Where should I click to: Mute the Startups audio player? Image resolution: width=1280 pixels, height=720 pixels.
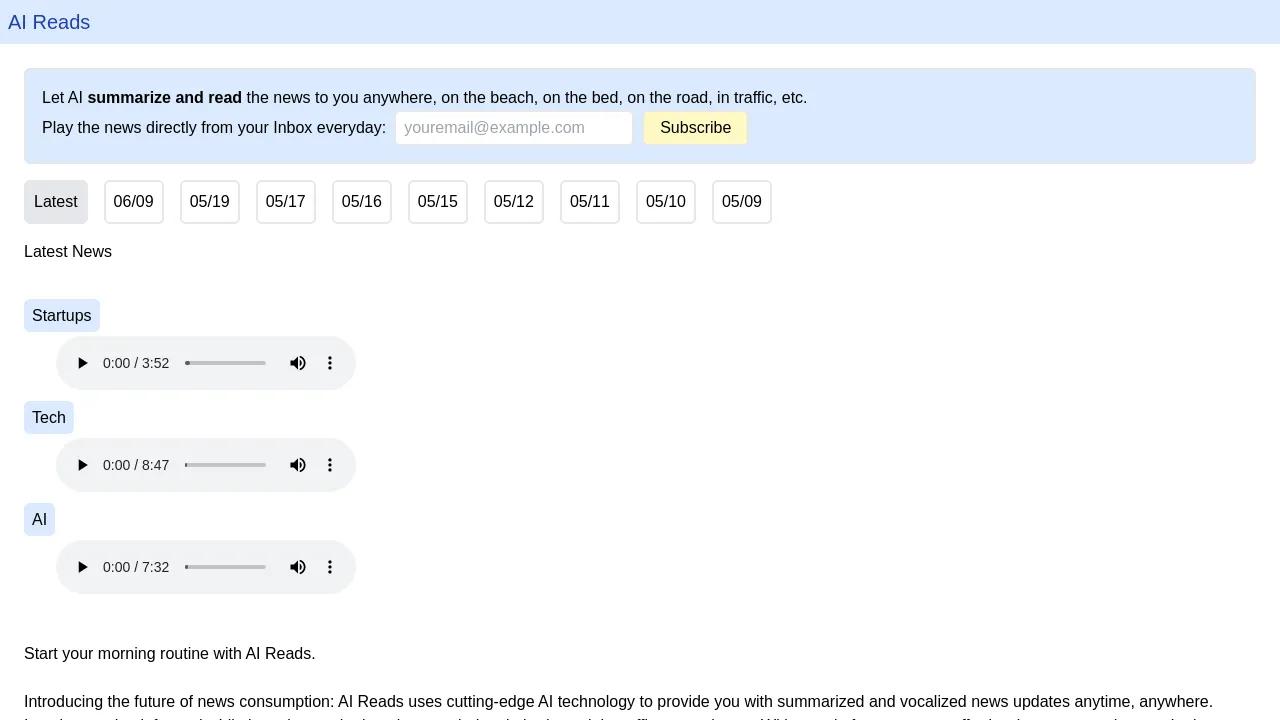(298, 363)
